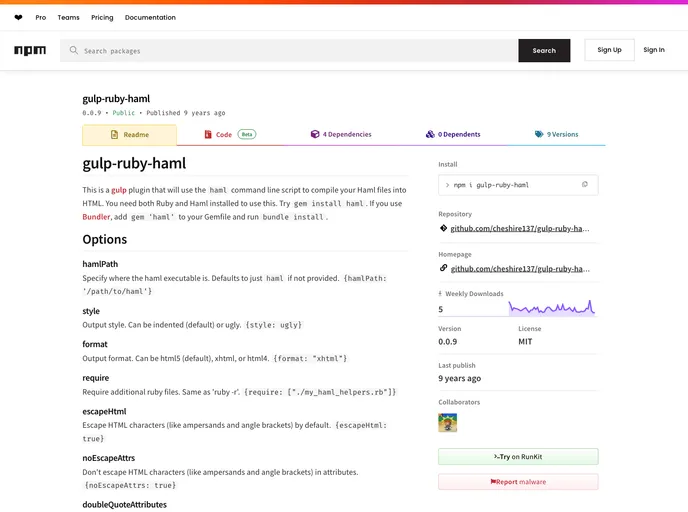Switch to the 0 Dependents tab
This screenshot has width=688, height=512.
(x=453, y=134)
